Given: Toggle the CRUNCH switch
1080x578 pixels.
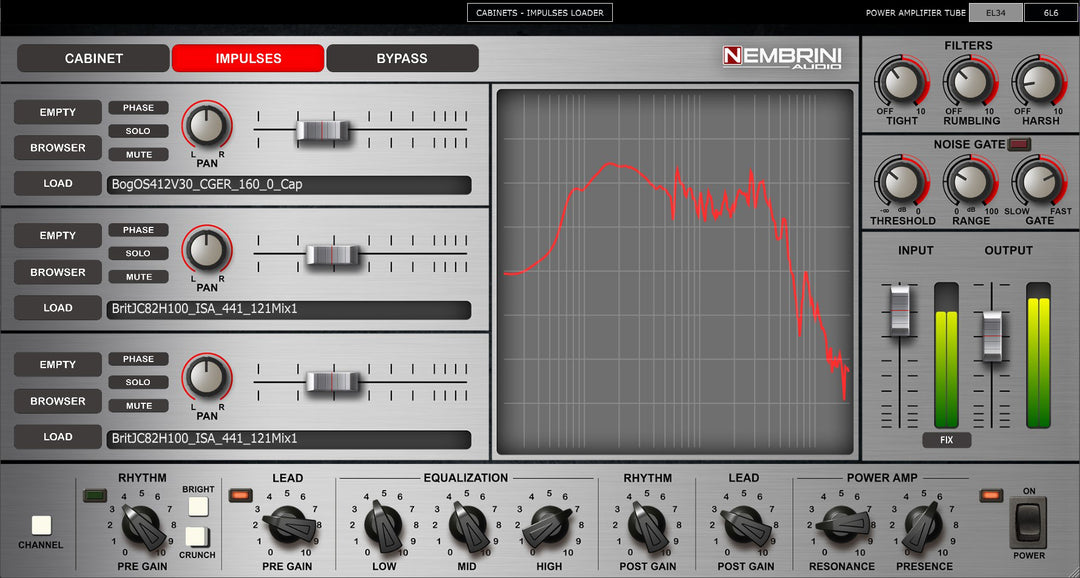Looking at the screenshot, I should pyautogui.click(x=198, y=537).
